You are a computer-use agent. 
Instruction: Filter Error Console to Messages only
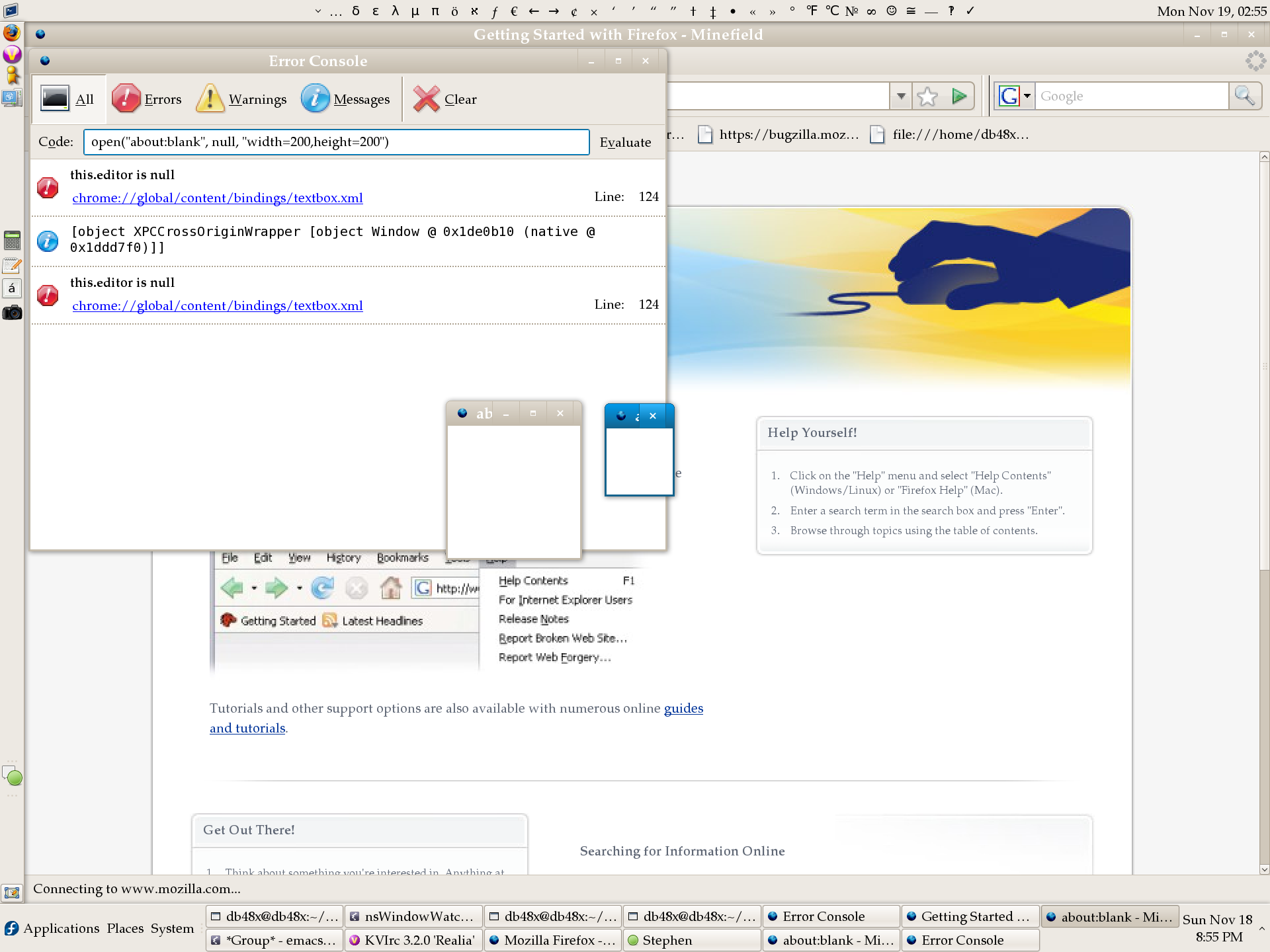click(x=345, y=99)
